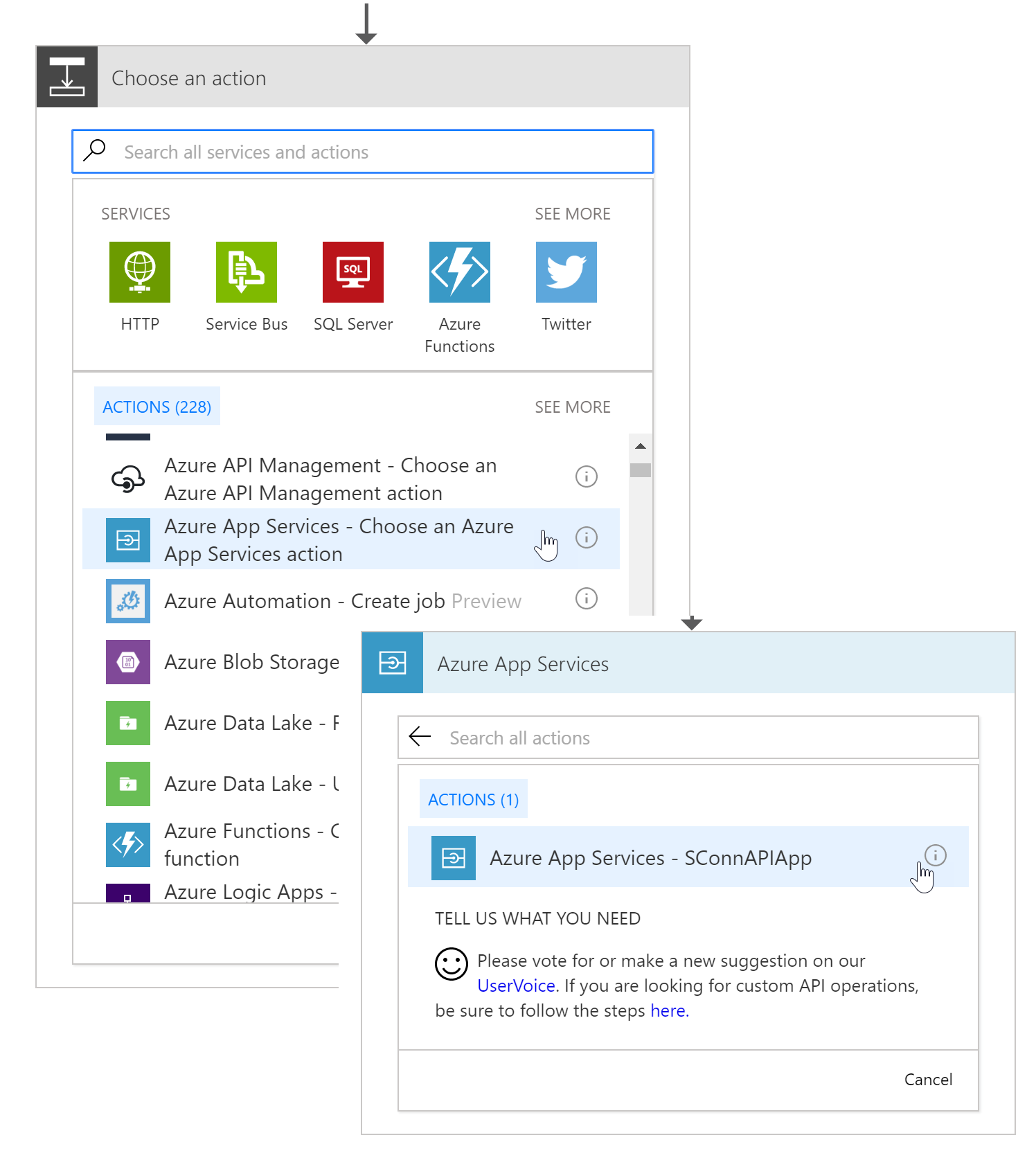The width and height of the screenshot is (1036, 1151).
Task: Click the Azure Functions lightning icon in actions
Action: (x=128, y=844)
